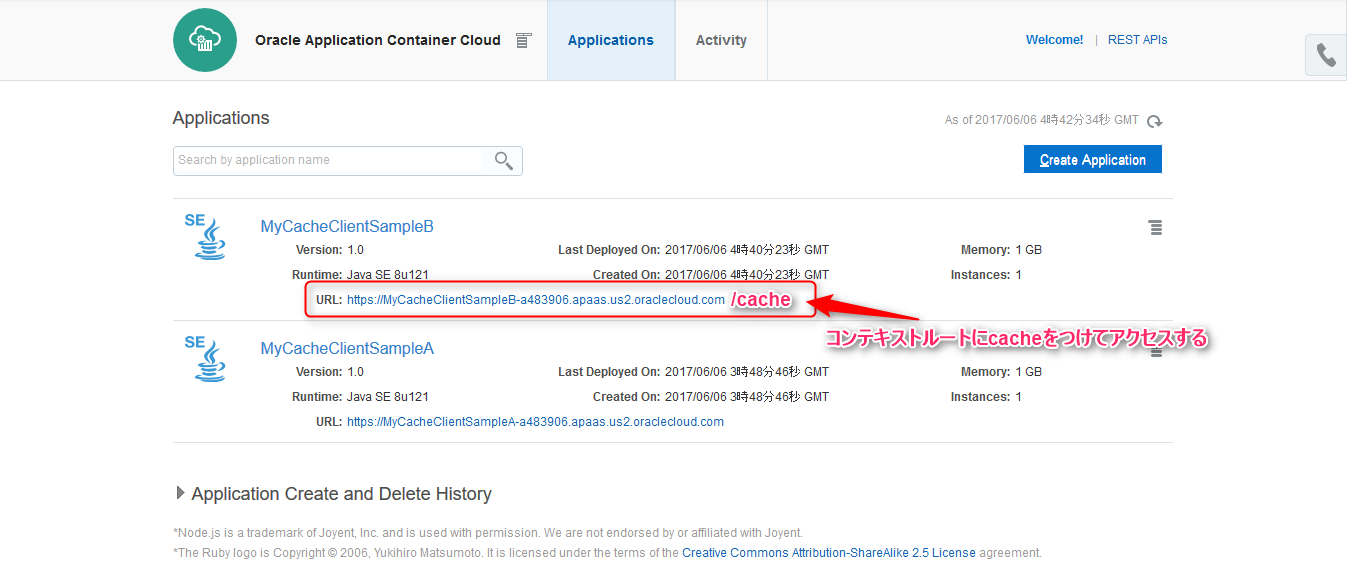Open the REST APIs link
The width and height of the screenshot is (1347, 561).
coord(1137,40)
